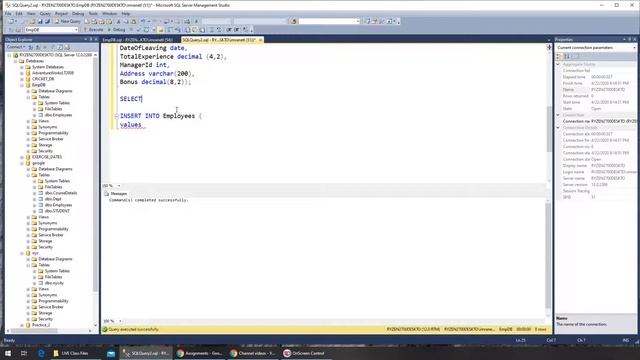This screenshot has width=640, height=360.
Task: Select dbo.Dept table in tree
Action: 53,199
